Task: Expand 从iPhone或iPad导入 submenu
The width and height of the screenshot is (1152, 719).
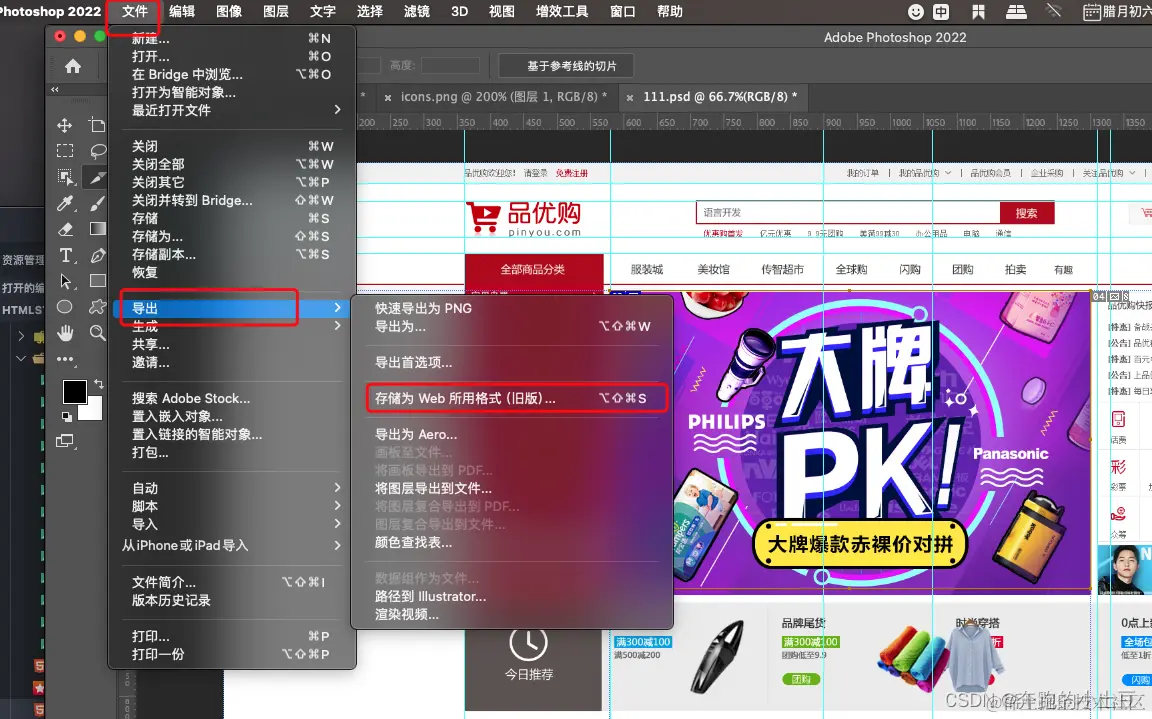Action: pyautogui.click(x=337, y=545)
